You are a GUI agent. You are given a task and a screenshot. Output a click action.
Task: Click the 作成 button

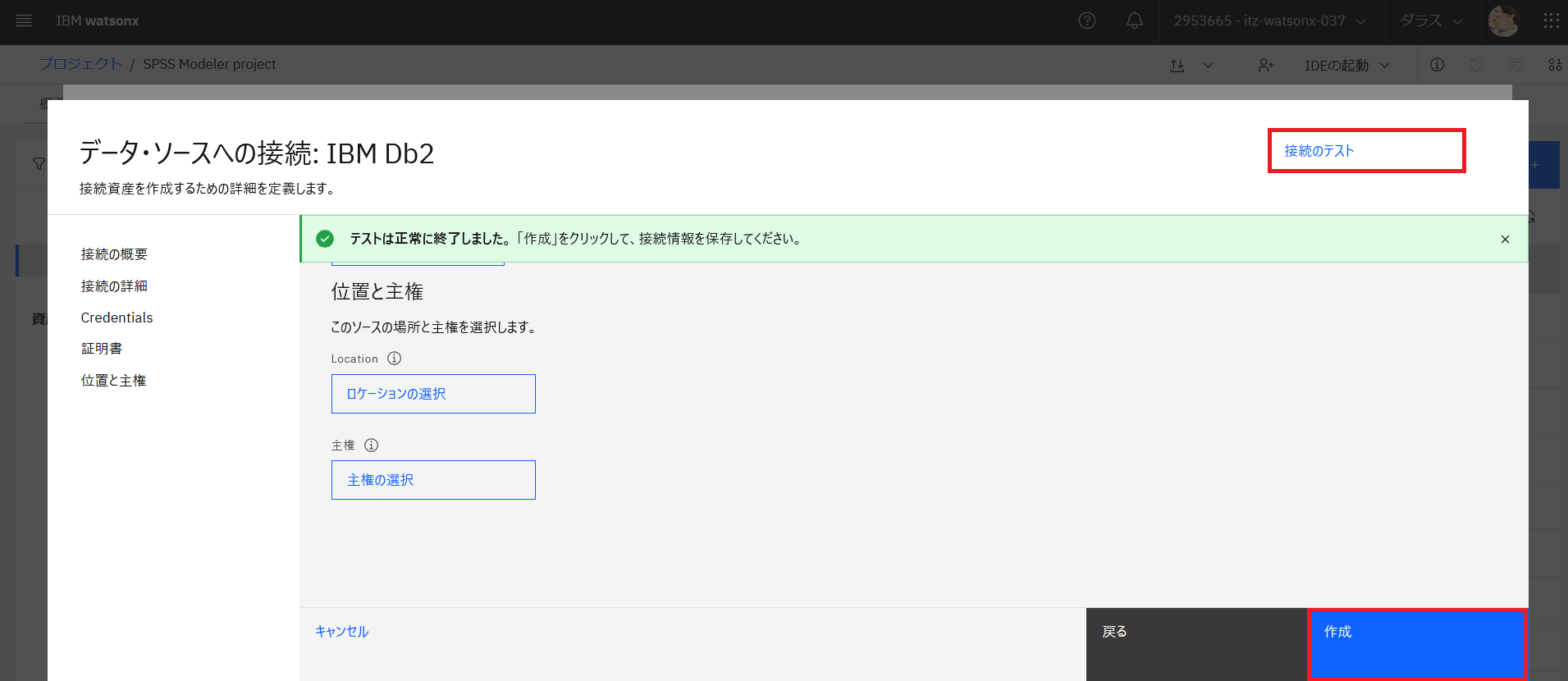[x=1417, y=644]
